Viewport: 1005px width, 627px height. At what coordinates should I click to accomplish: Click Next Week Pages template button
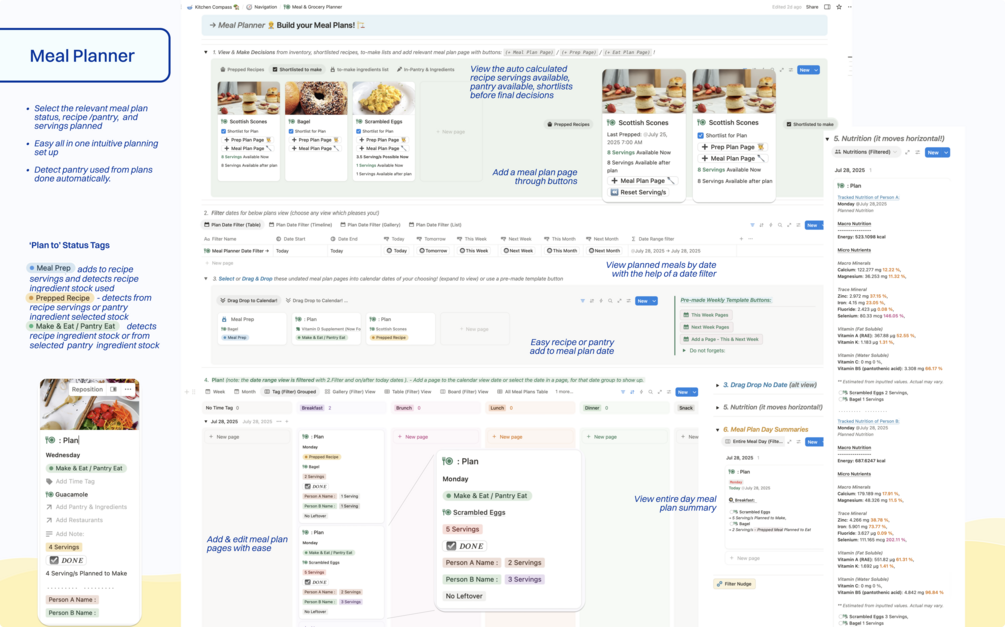click(x=706, y=327)
